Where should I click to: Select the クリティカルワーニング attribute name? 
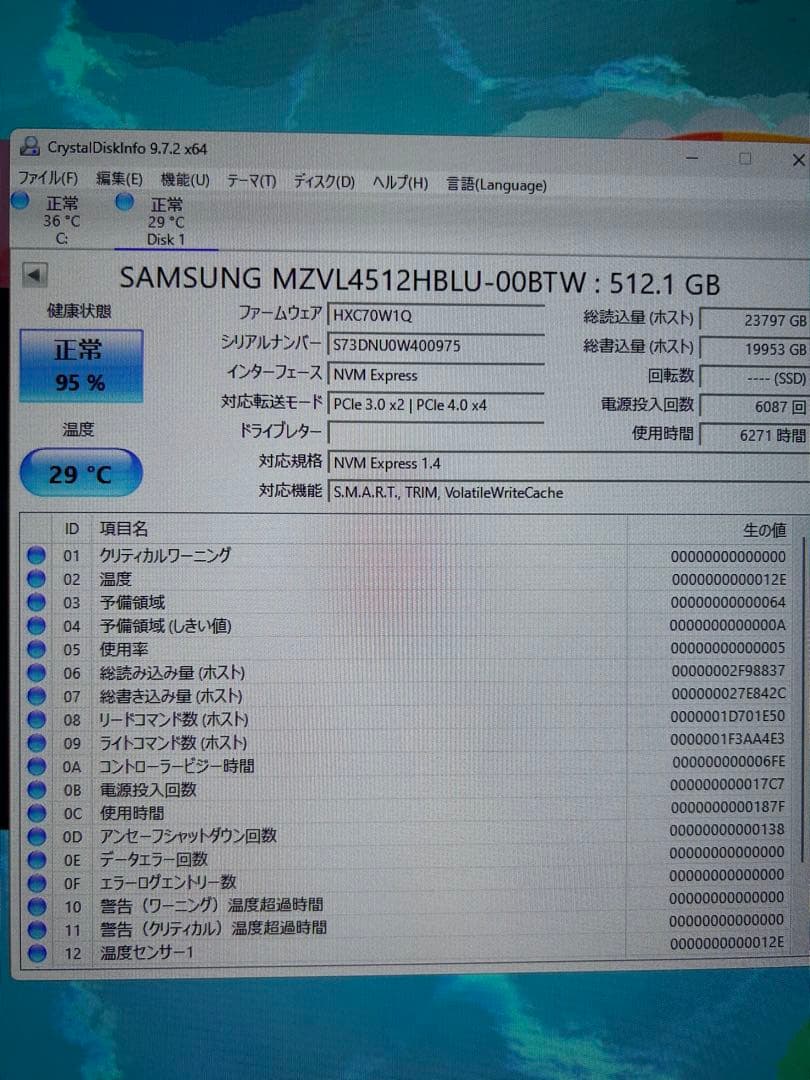165,555
